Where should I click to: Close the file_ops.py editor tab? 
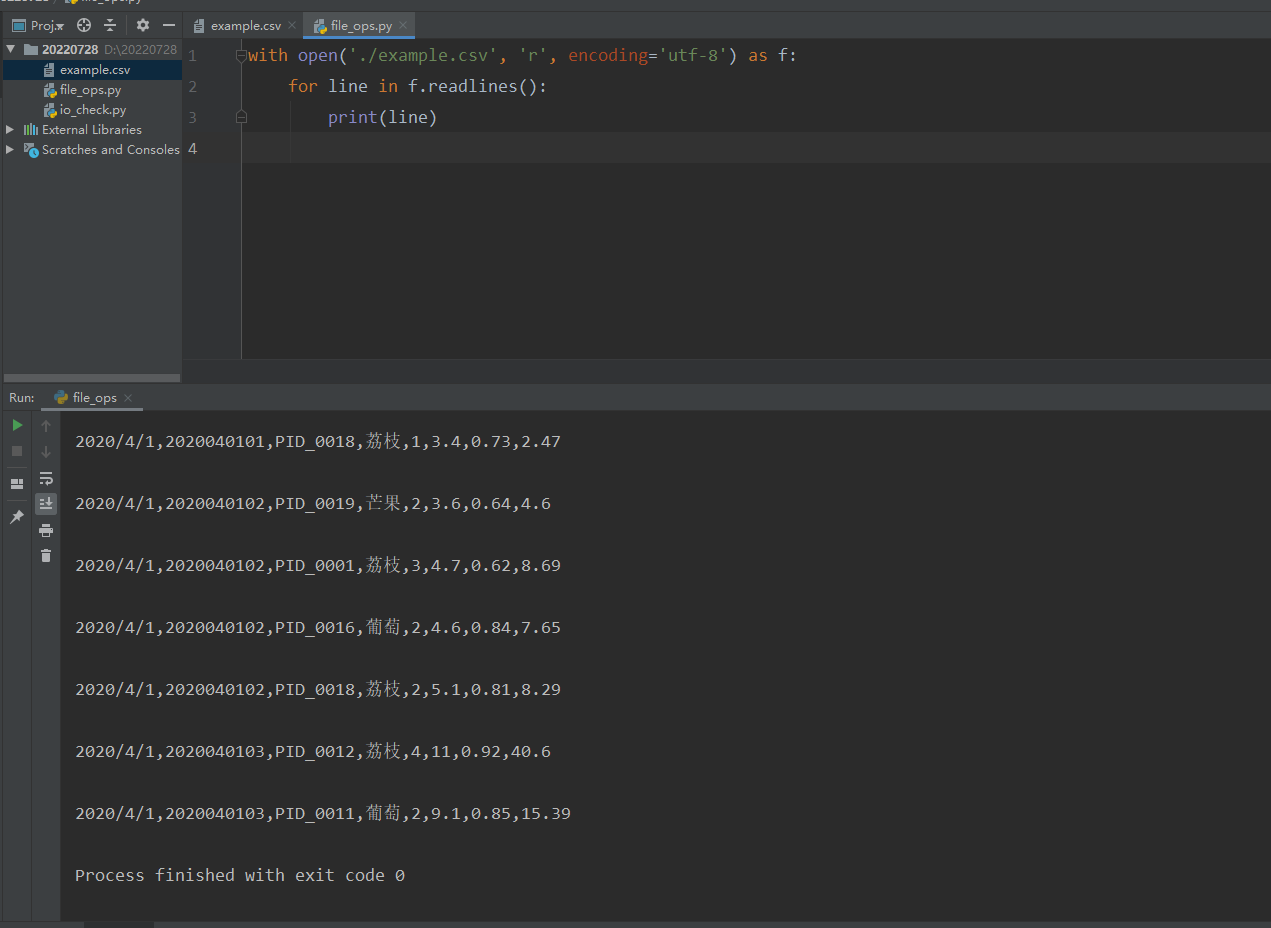coord(403,26)
